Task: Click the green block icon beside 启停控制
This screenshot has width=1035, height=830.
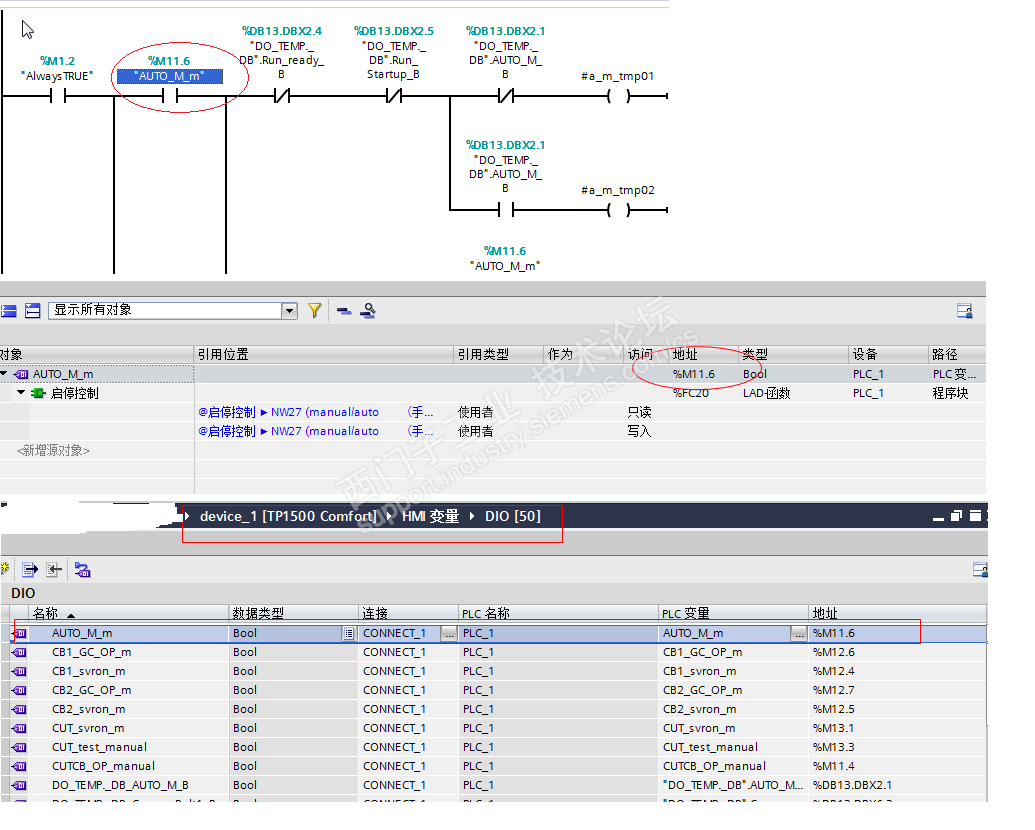Action: click(38, 394)
